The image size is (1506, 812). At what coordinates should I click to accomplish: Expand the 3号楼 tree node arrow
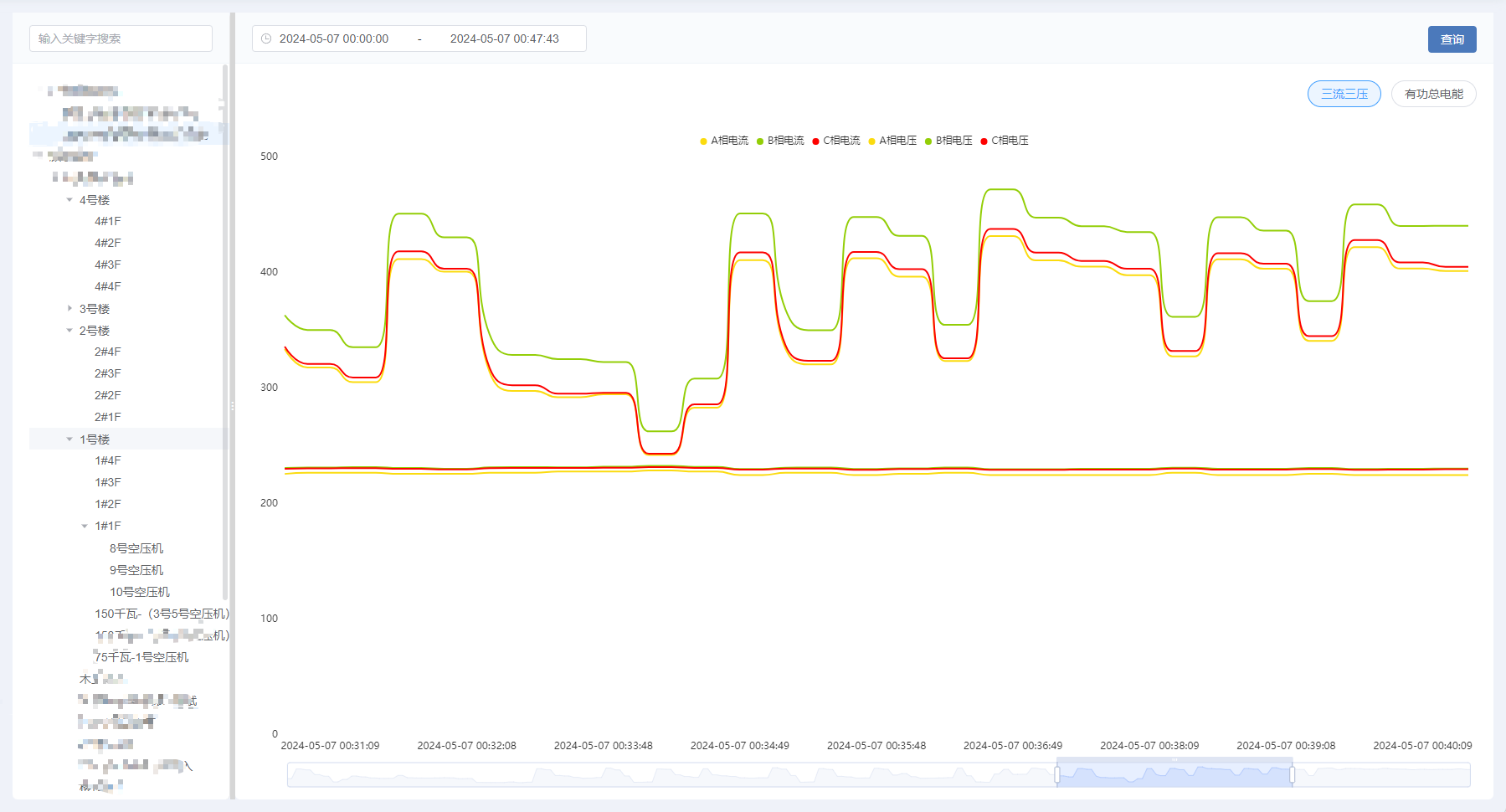[69, 309]
